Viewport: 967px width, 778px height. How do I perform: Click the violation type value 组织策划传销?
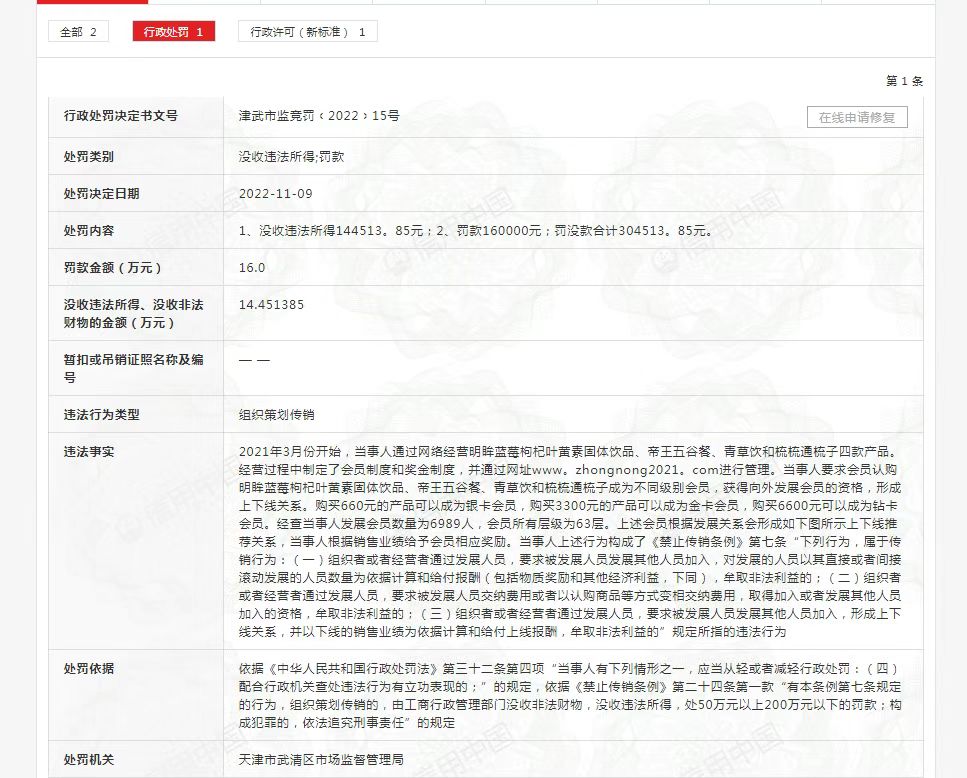tap(277, 414)
